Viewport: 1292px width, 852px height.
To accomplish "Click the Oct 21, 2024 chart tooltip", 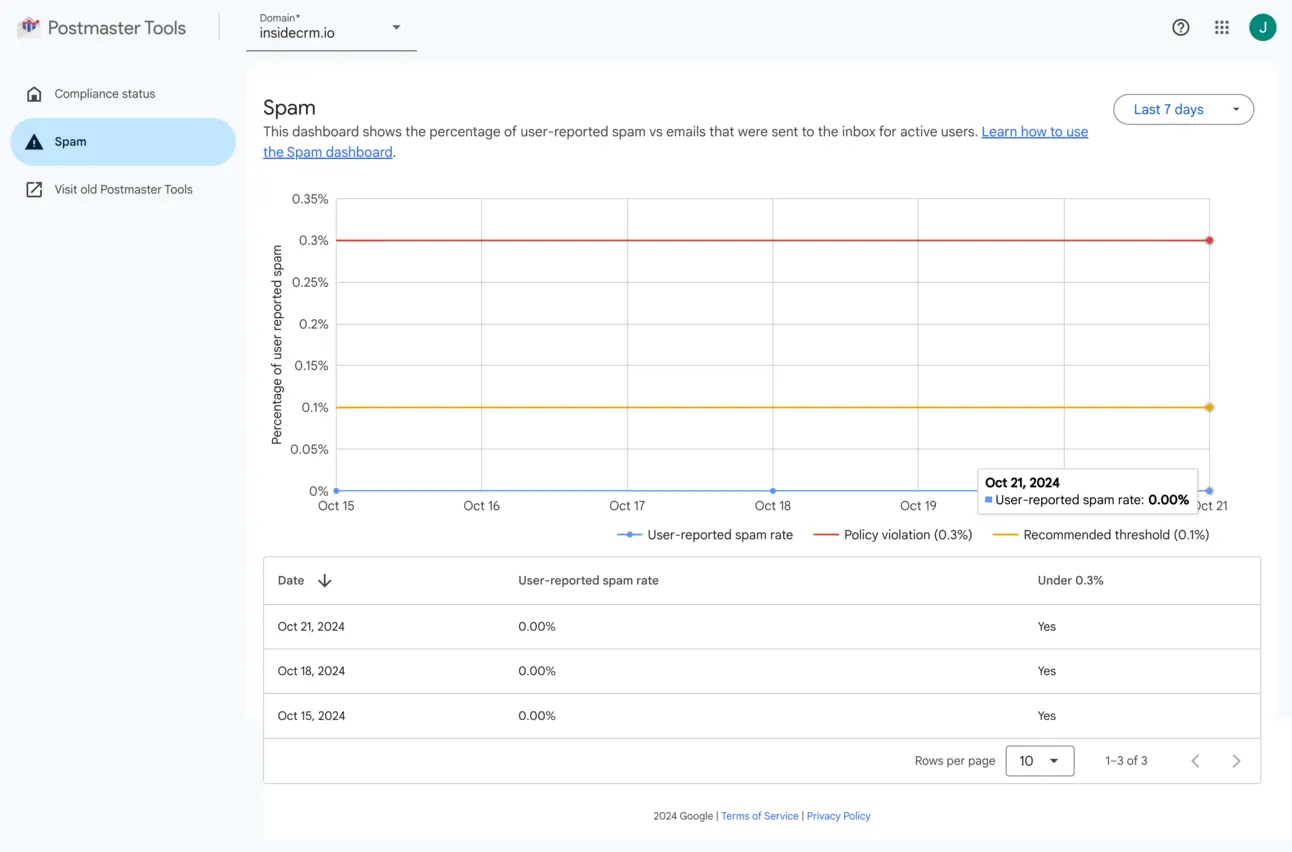I will 1087,491.
